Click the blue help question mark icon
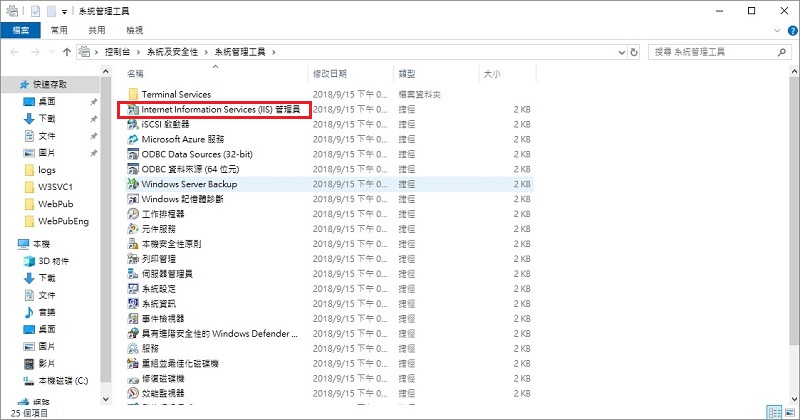Image resolution: width=800 pixels, height=420 pixels. coord(790,31)
